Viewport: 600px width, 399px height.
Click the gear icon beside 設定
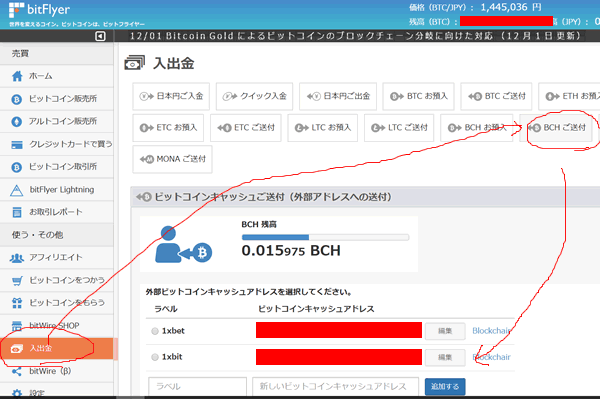[17, 393]
